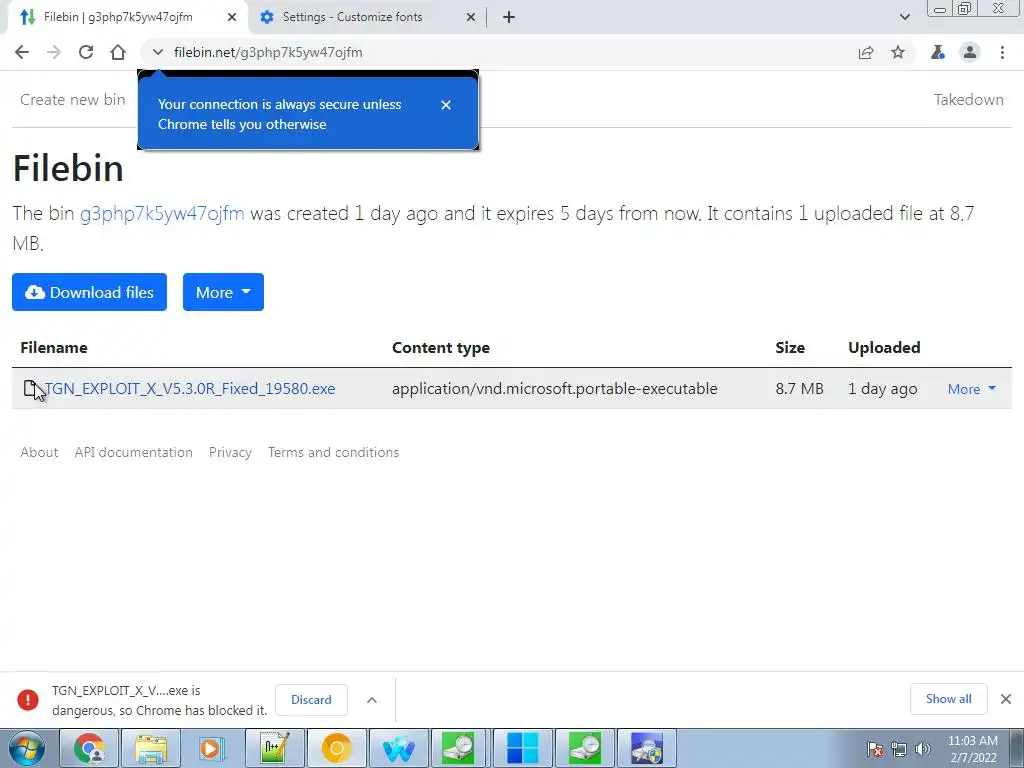
Task: Click the red dangerous download warning icon
Action: [27, 699]
